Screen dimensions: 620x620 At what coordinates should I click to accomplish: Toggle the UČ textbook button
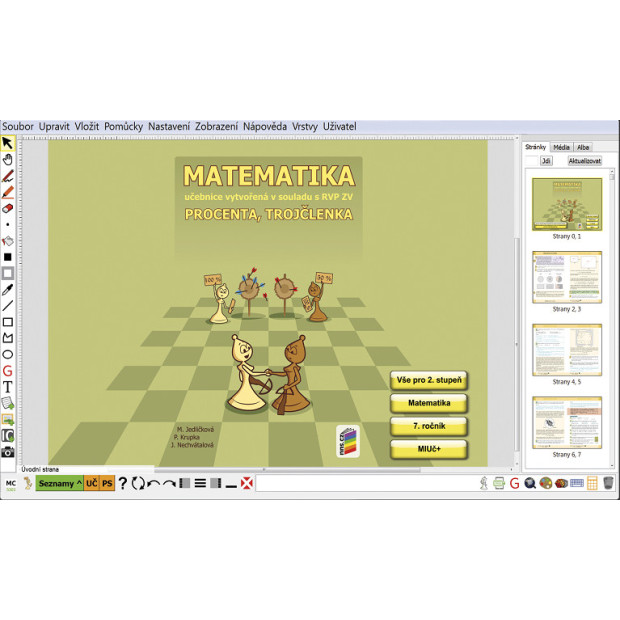(x=91, y=483)
